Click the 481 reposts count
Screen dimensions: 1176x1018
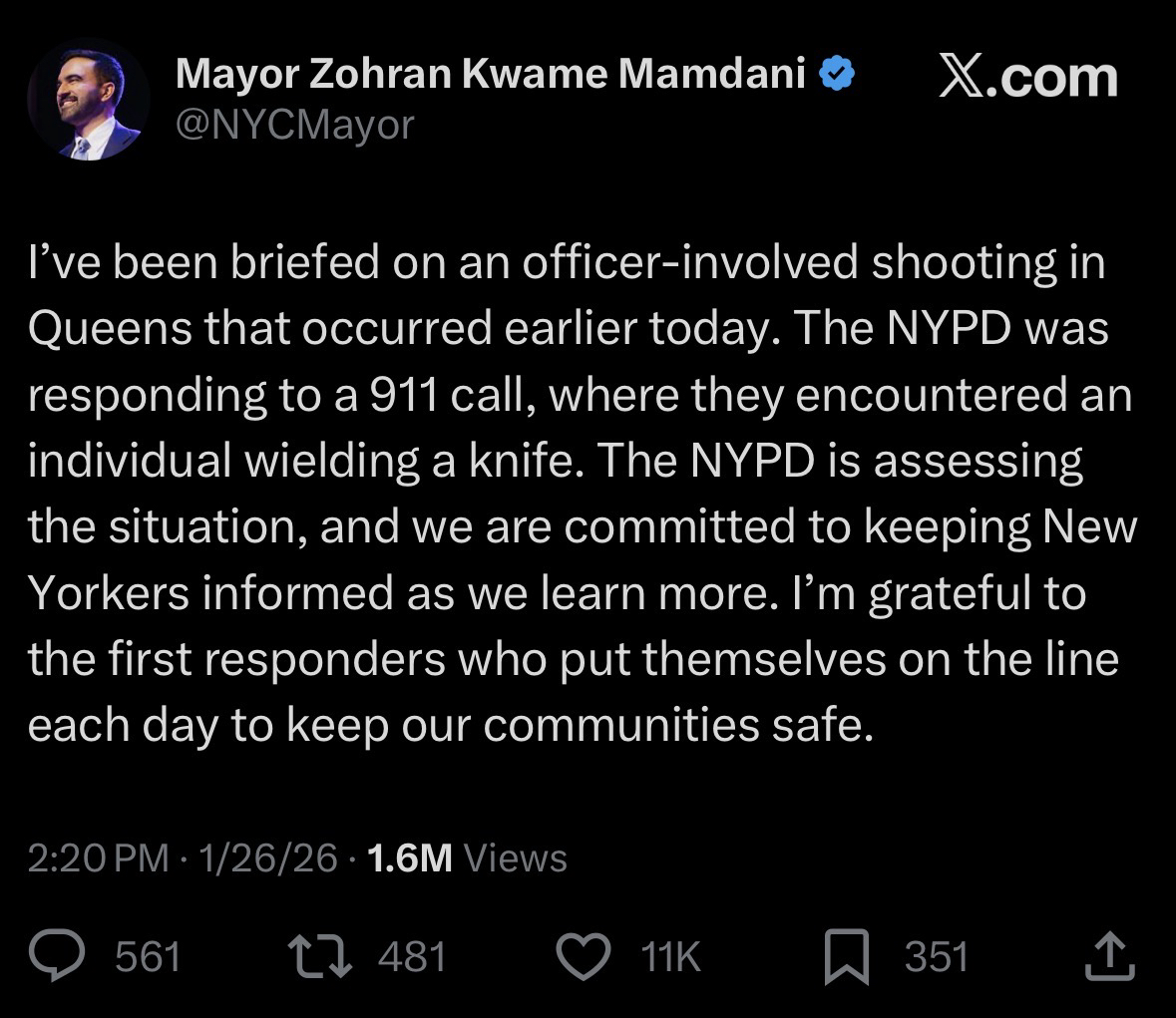point(412,957)
